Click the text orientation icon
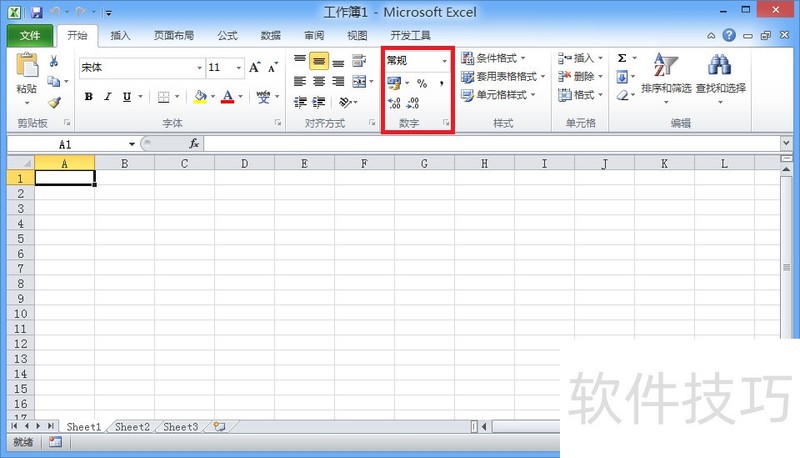This screenshot has height=458, width=800. (x=345, y=102)
